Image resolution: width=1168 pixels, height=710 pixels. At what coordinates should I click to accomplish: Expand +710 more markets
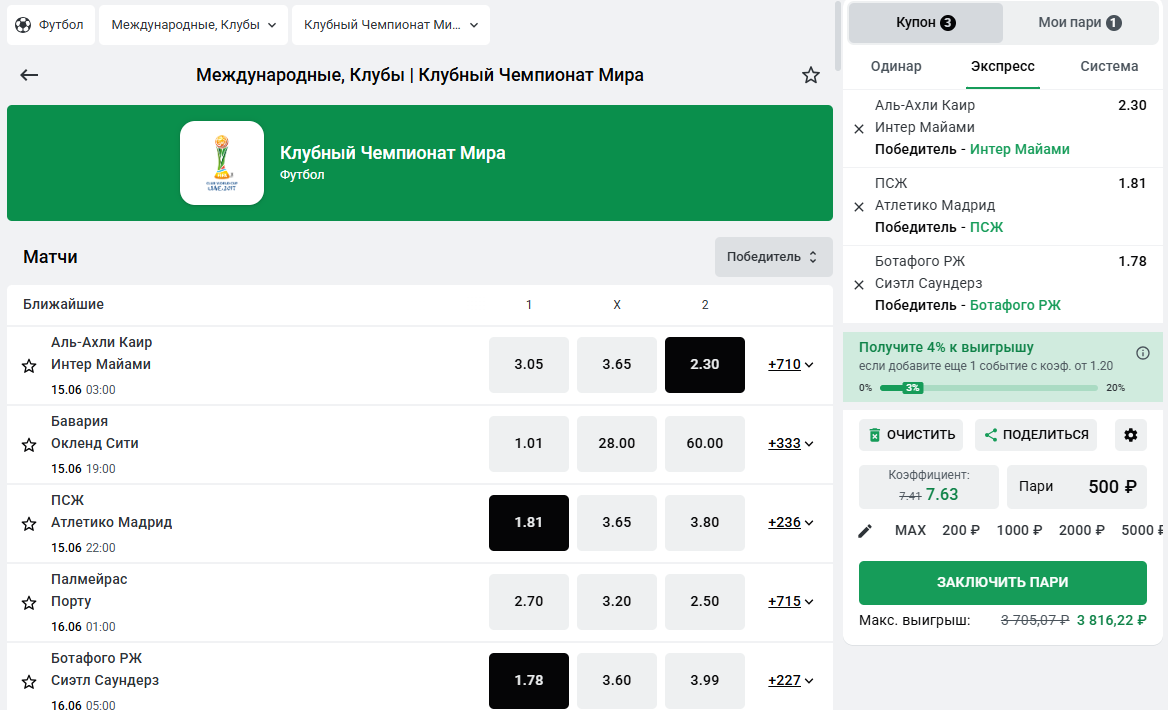tap(790, 364)
